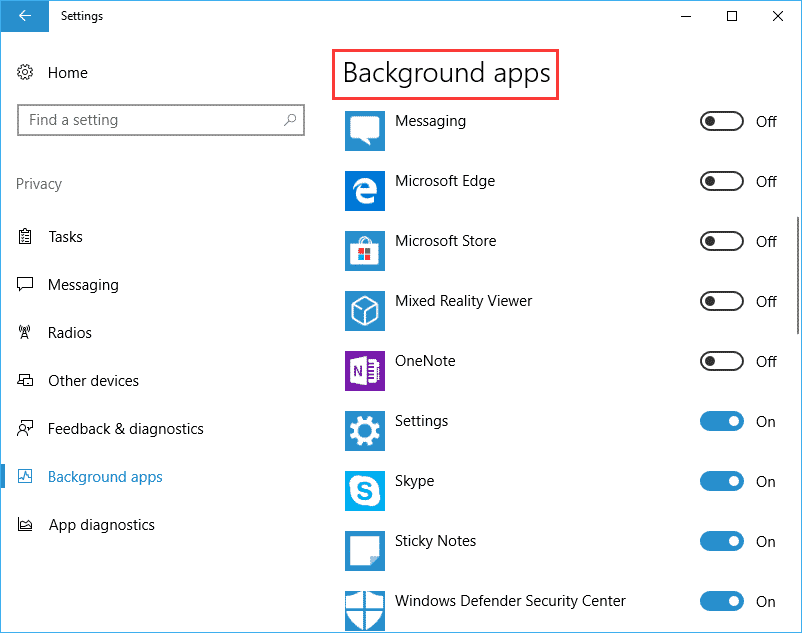The image size is (802, 633).
Task: Turn on Messaging background toggle
Action: [x=722, y=121]
